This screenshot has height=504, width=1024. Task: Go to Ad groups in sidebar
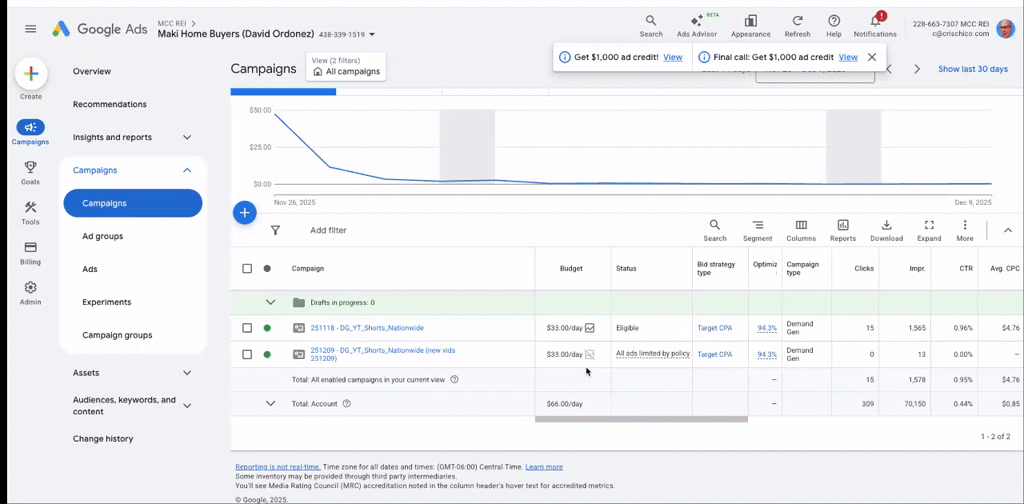click(102, 236)
